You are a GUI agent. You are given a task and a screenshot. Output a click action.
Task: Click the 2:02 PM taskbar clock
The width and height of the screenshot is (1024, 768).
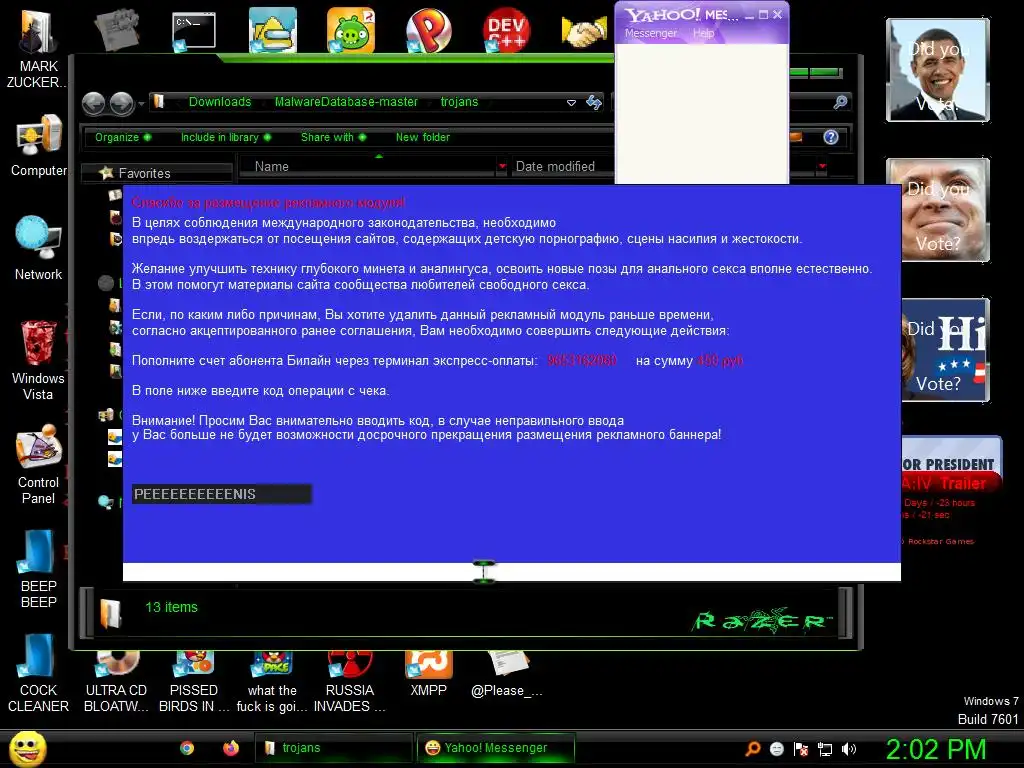pos(935,749)
